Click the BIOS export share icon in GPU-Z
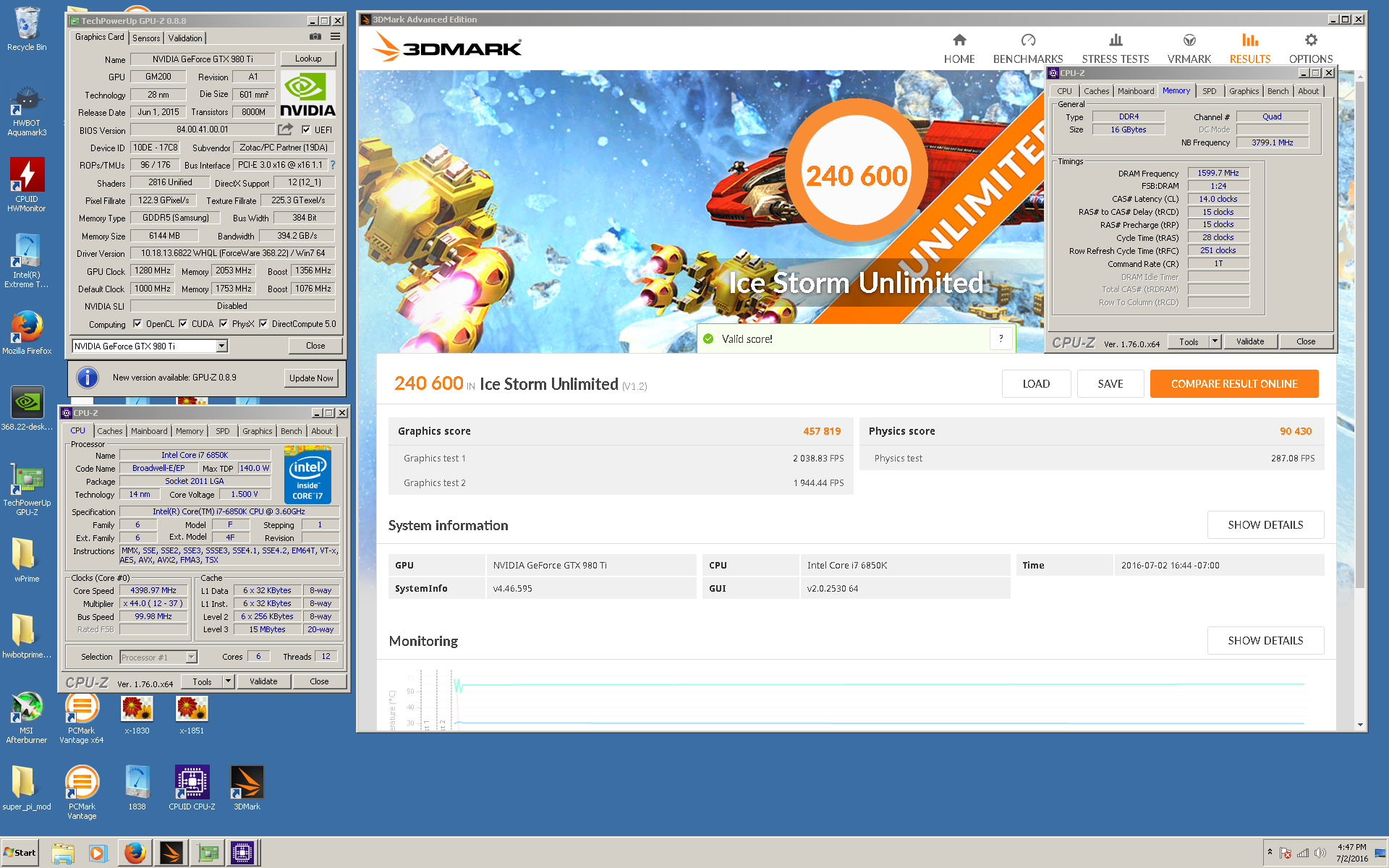The height and width of the screenshot is (868, 1389). coord(286,129)
